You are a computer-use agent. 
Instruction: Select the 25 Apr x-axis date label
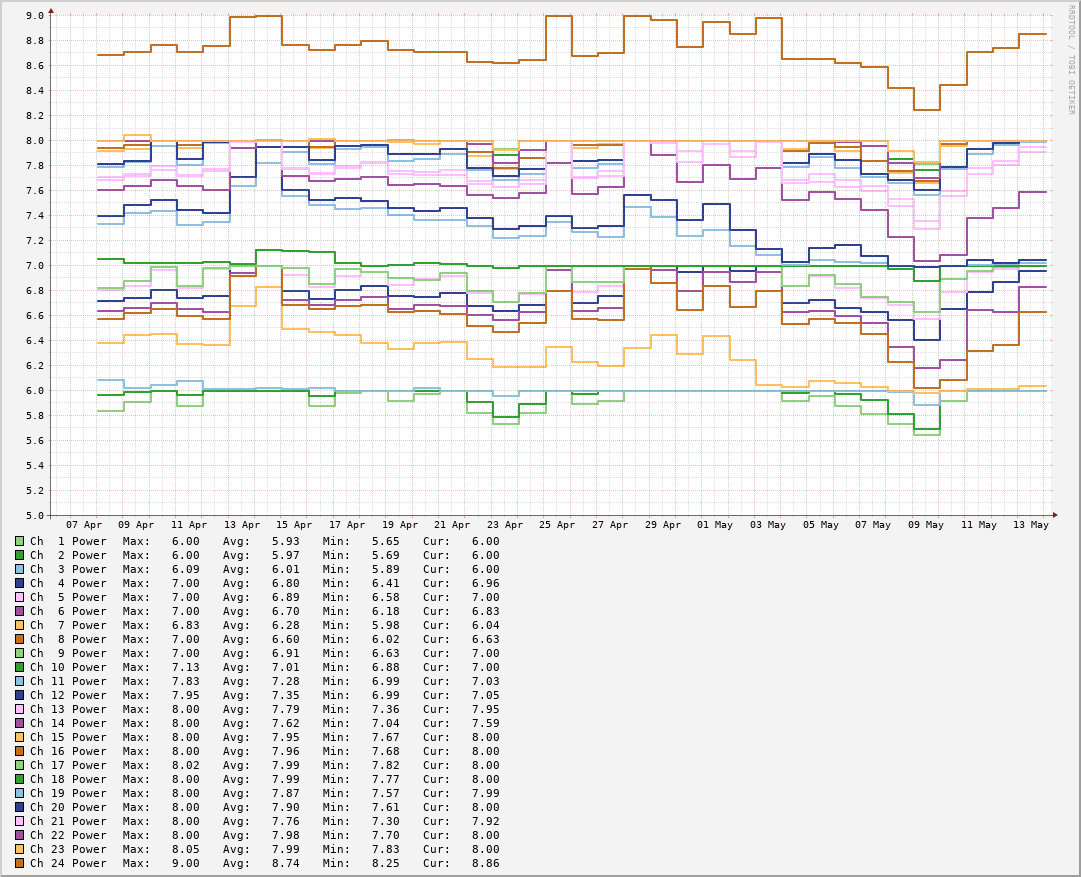pyautogui.click(x=557, y=525)
